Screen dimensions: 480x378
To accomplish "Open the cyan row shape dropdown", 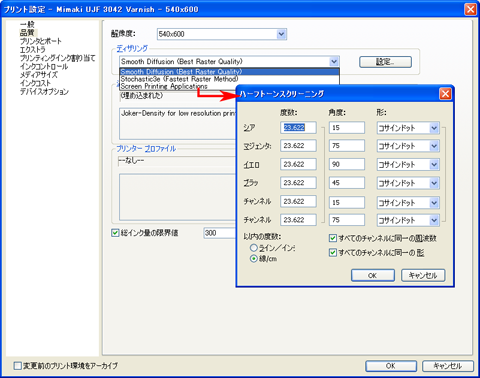I will (408, 128).
